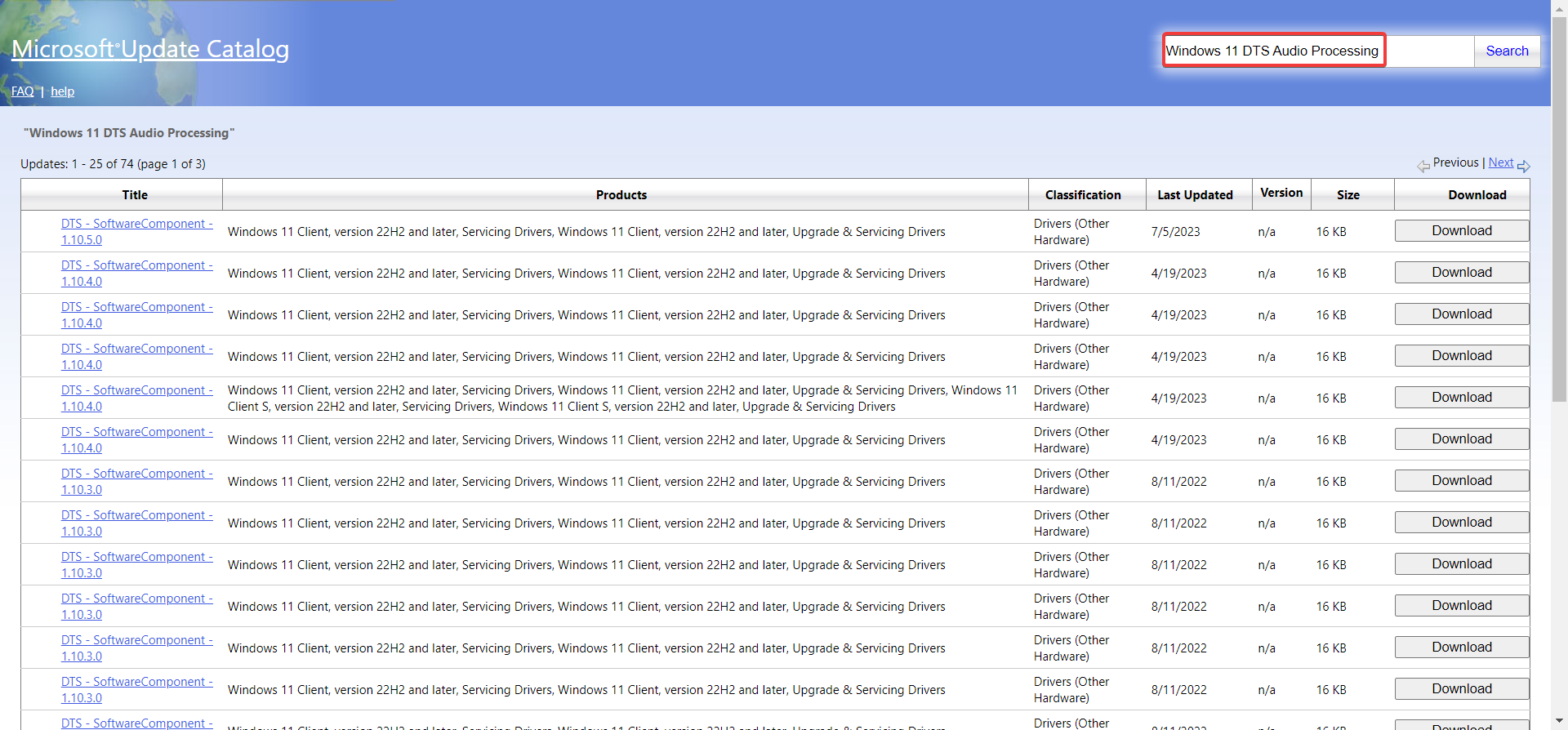Sort by Classification column header

click(x=1083, y=195)
